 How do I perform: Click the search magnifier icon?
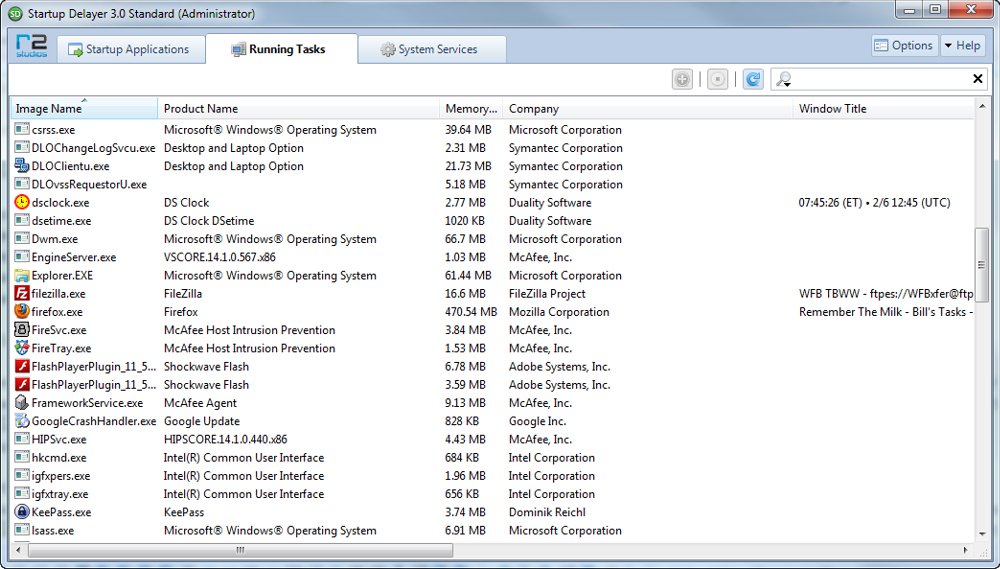[x=783, y=80]
